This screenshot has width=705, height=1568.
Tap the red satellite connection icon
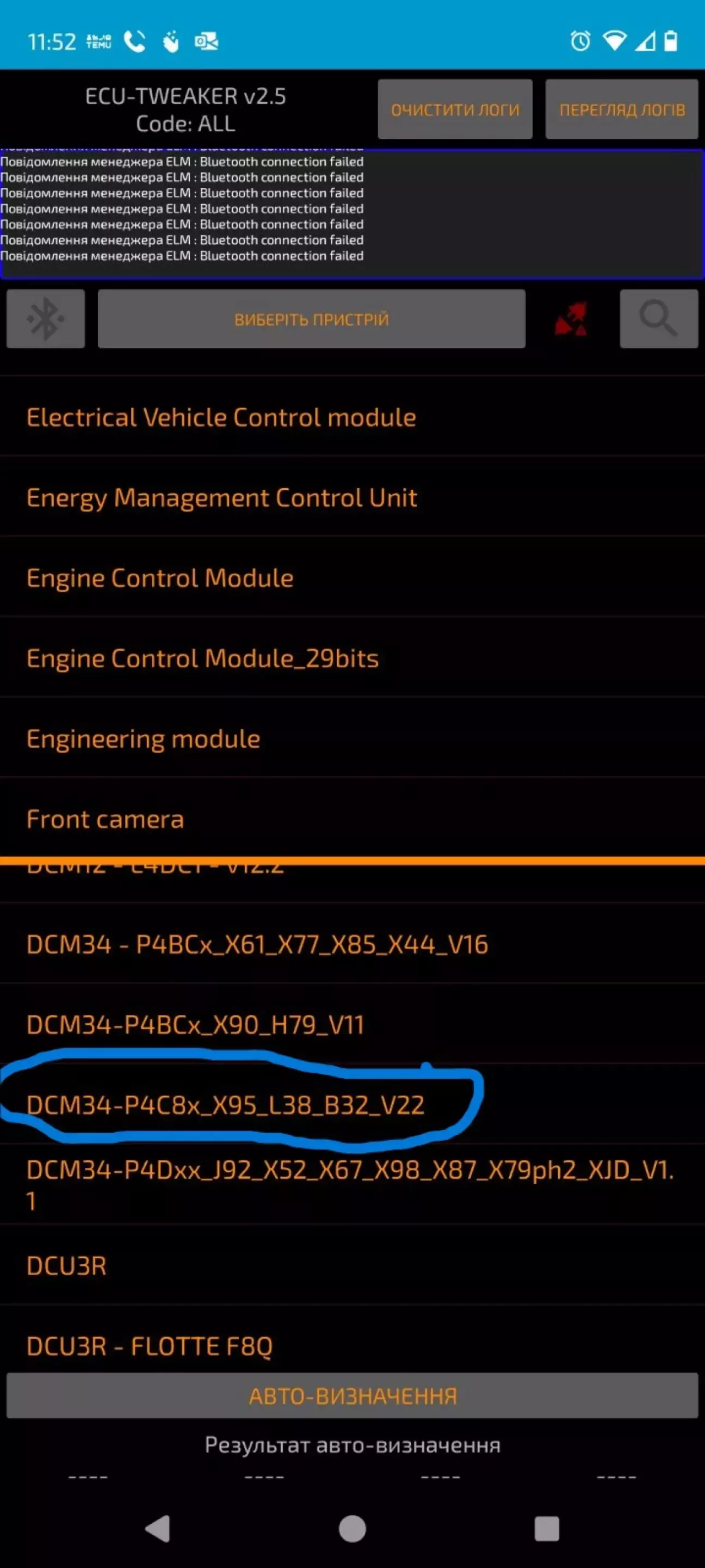[x=571, y=318]
